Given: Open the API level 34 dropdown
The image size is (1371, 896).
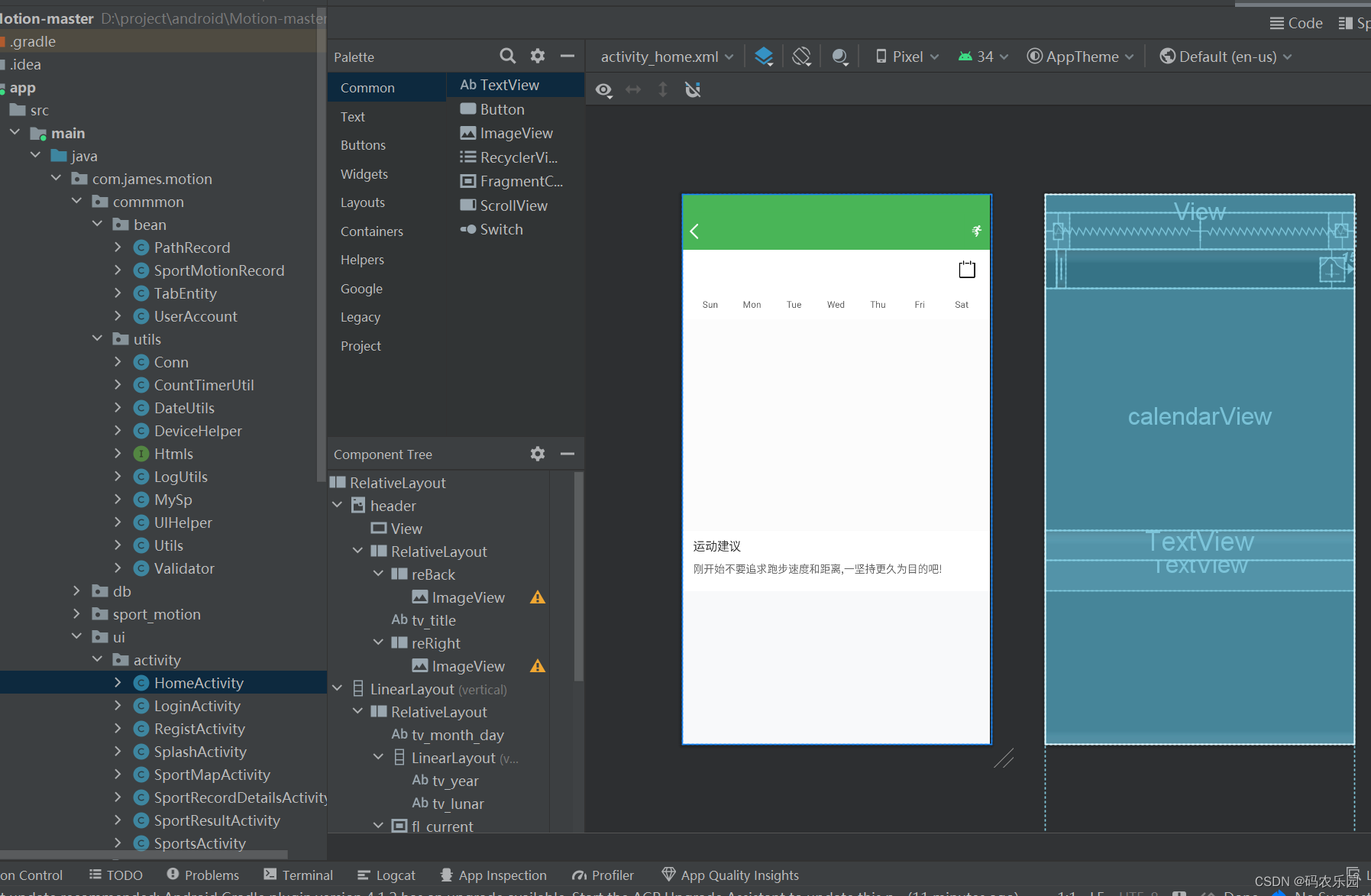Looking at the screenshot, I should (x=982, y=56).
